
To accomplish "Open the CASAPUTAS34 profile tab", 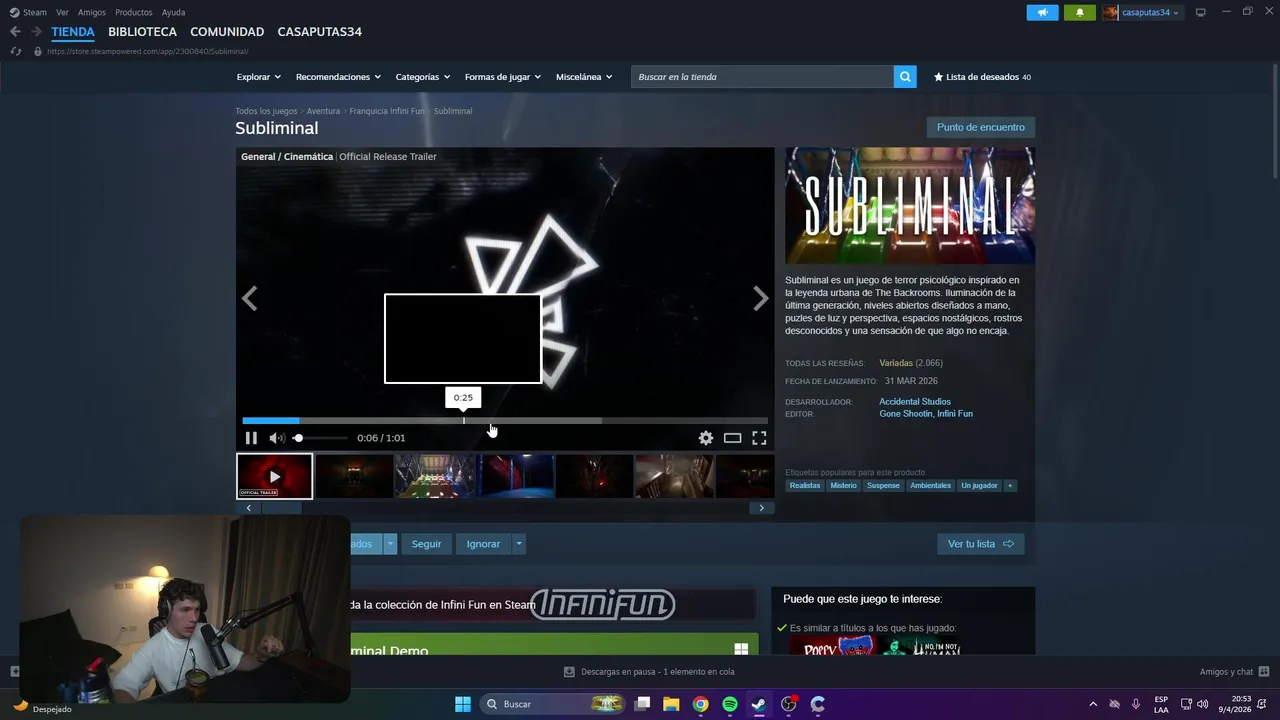I will click(319, 32).
